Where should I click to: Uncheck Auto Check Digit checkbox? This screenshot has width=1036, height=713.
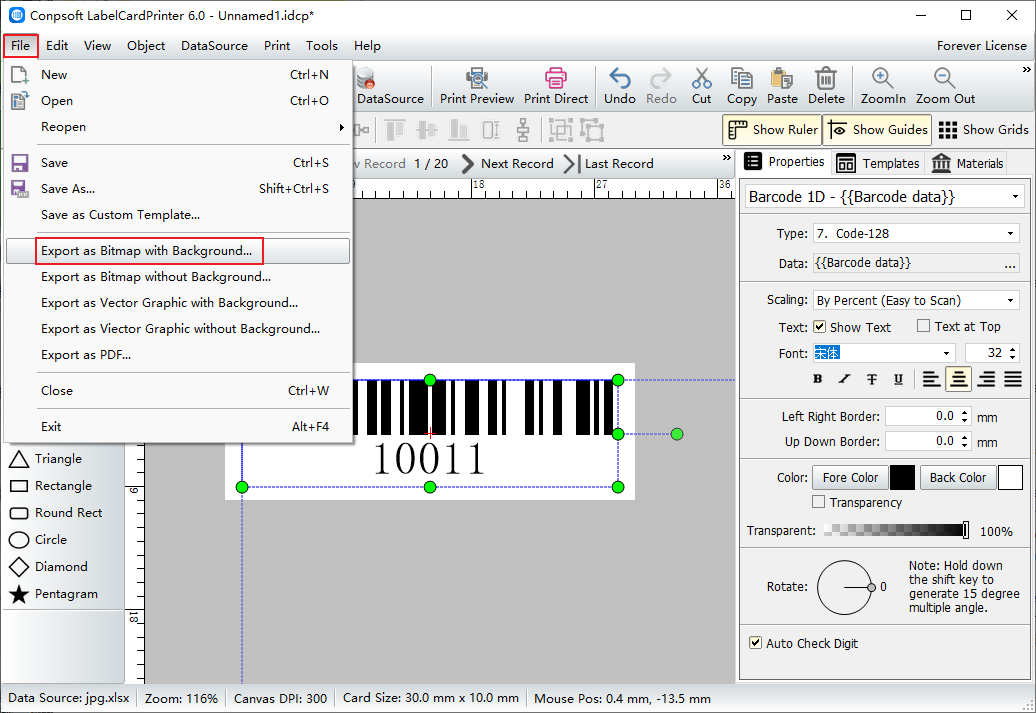[x=755, y=643]
